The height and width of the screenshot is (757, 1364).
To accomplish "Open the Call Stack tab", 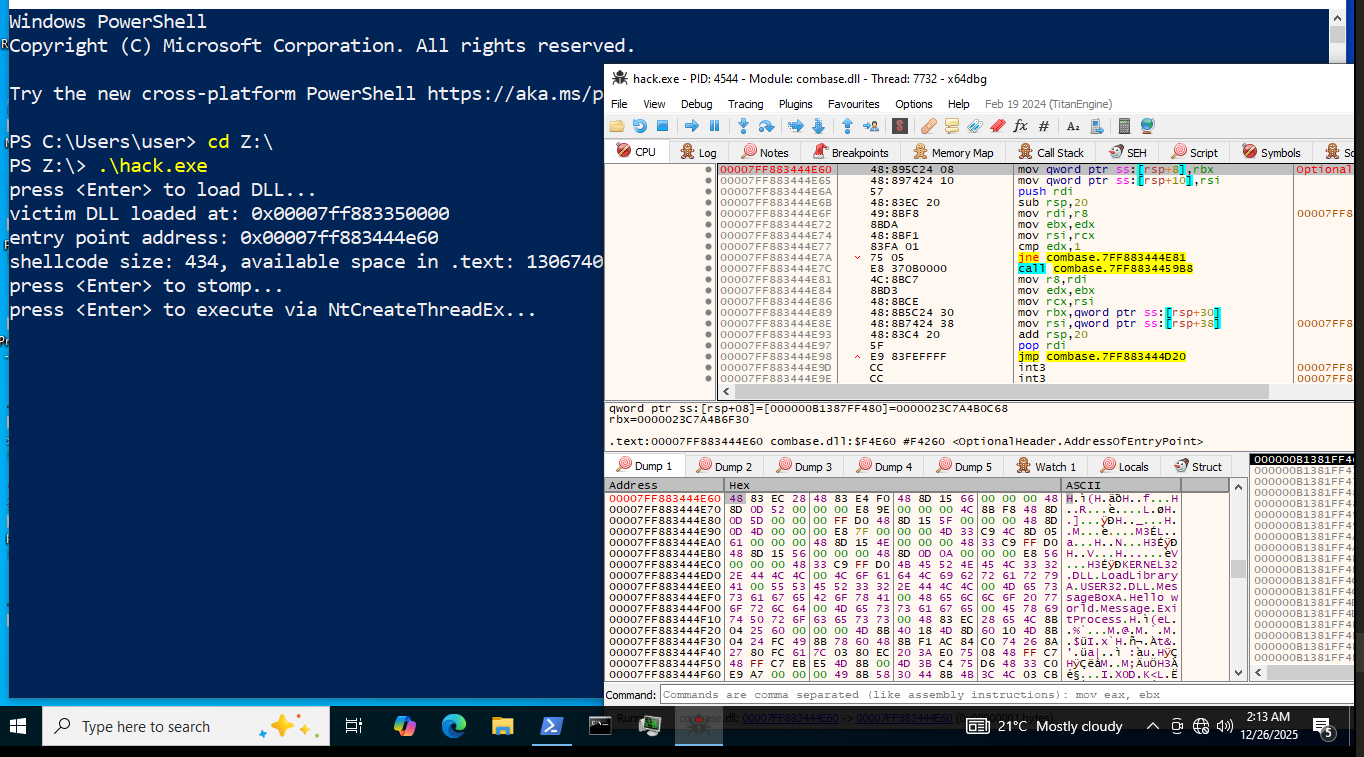I will point(1051,152).
